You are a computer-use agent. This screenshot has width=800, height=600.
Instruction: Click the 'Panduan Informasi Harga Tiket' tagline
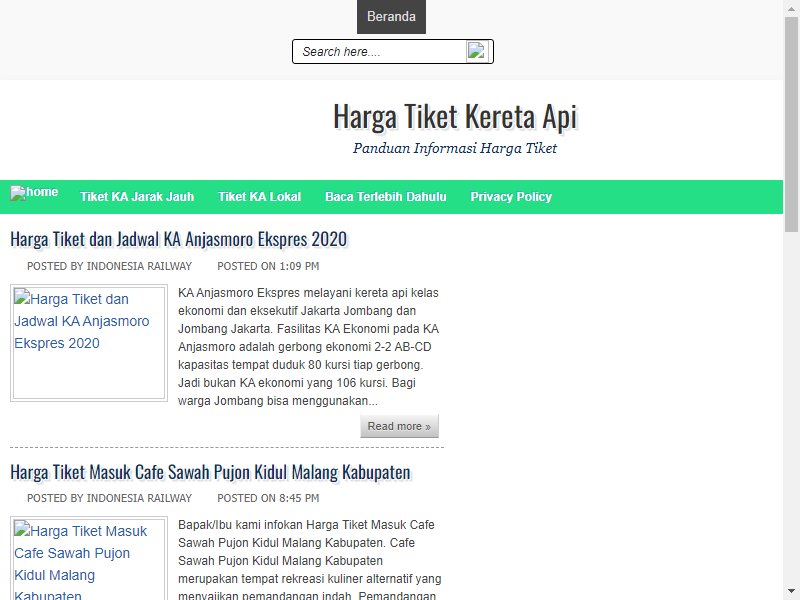[x=455, y=148]
